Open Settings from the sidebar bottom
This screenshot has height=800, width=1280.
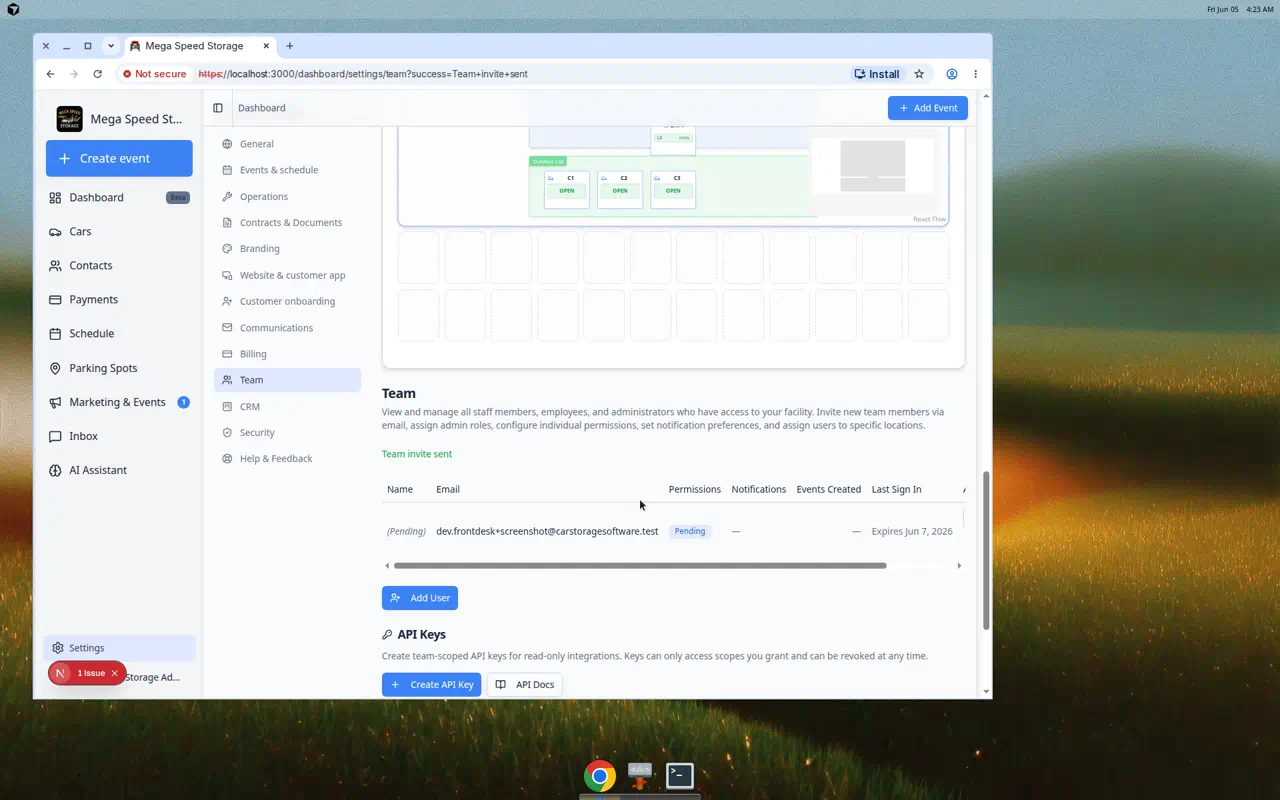[x=119, y=648]
